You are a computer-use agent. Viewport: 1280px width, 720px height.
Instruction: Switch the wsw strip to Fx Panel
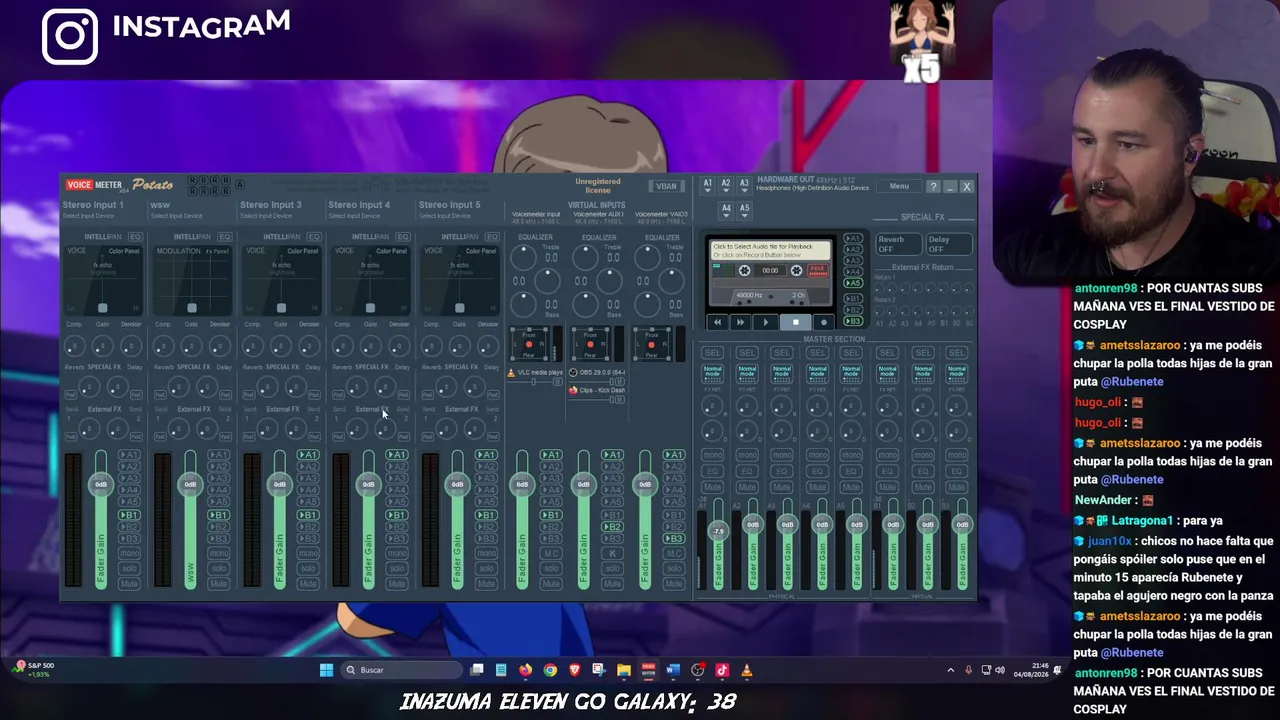[217, 251]
